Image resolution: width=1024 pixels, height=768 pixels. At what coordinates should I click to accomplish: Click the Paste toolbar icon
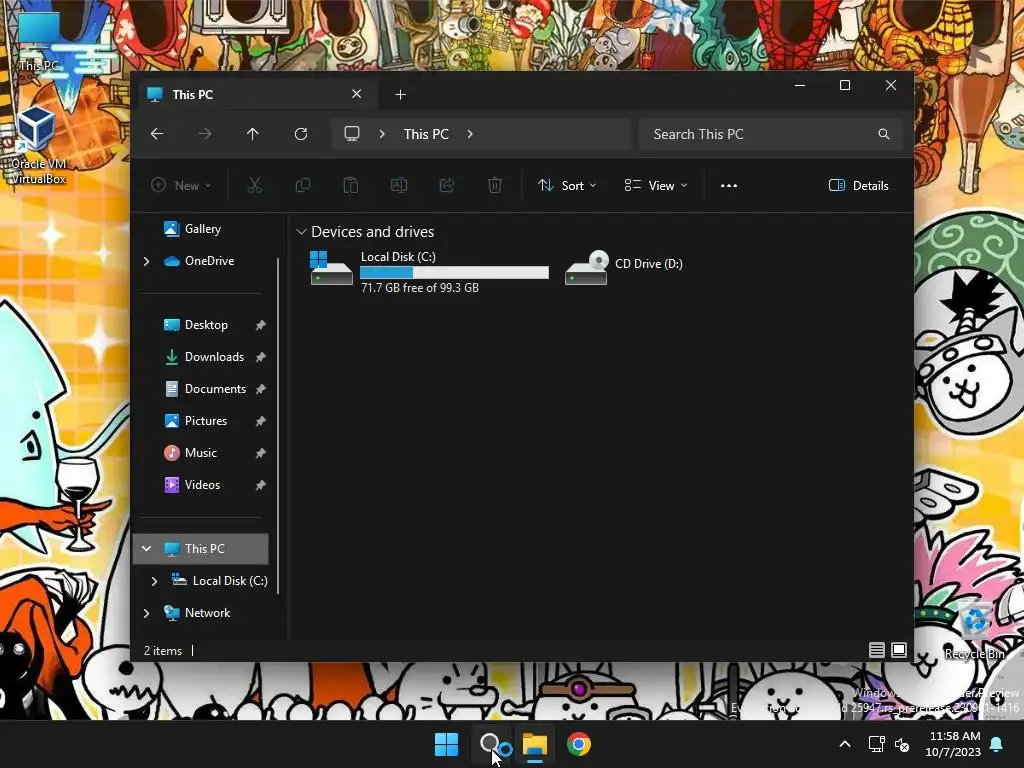(351, 185)
